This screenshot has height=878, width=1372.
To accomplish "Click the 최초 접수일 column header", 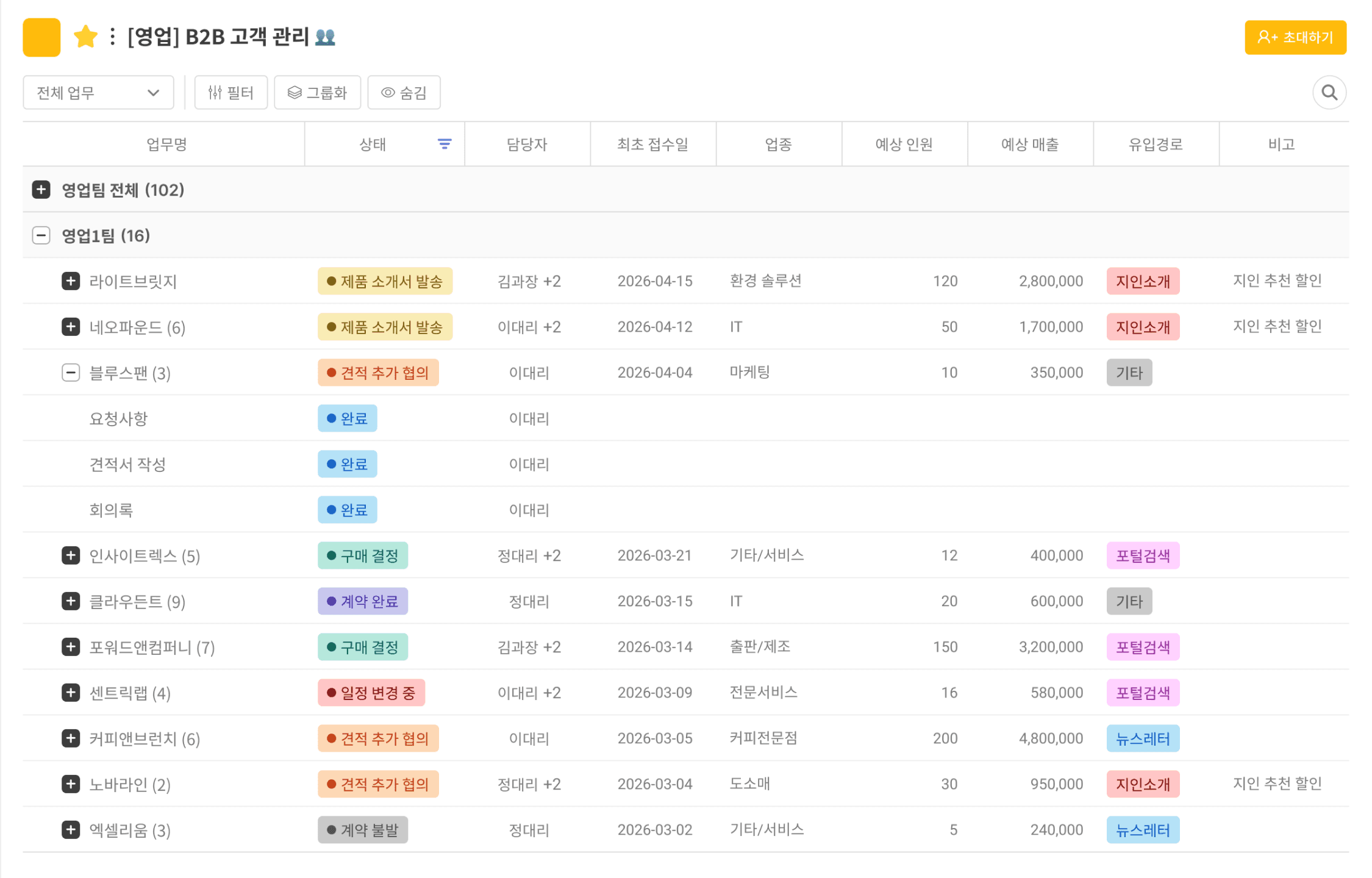I will [652, 145].
